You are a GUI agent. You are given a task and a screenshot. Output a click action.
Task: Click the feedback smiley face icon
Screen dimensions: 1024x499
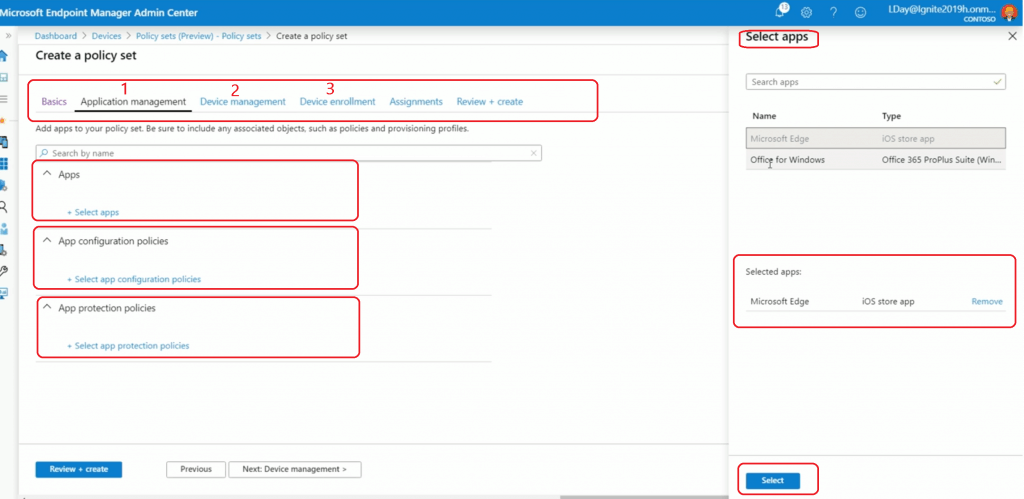coord(861,12)
